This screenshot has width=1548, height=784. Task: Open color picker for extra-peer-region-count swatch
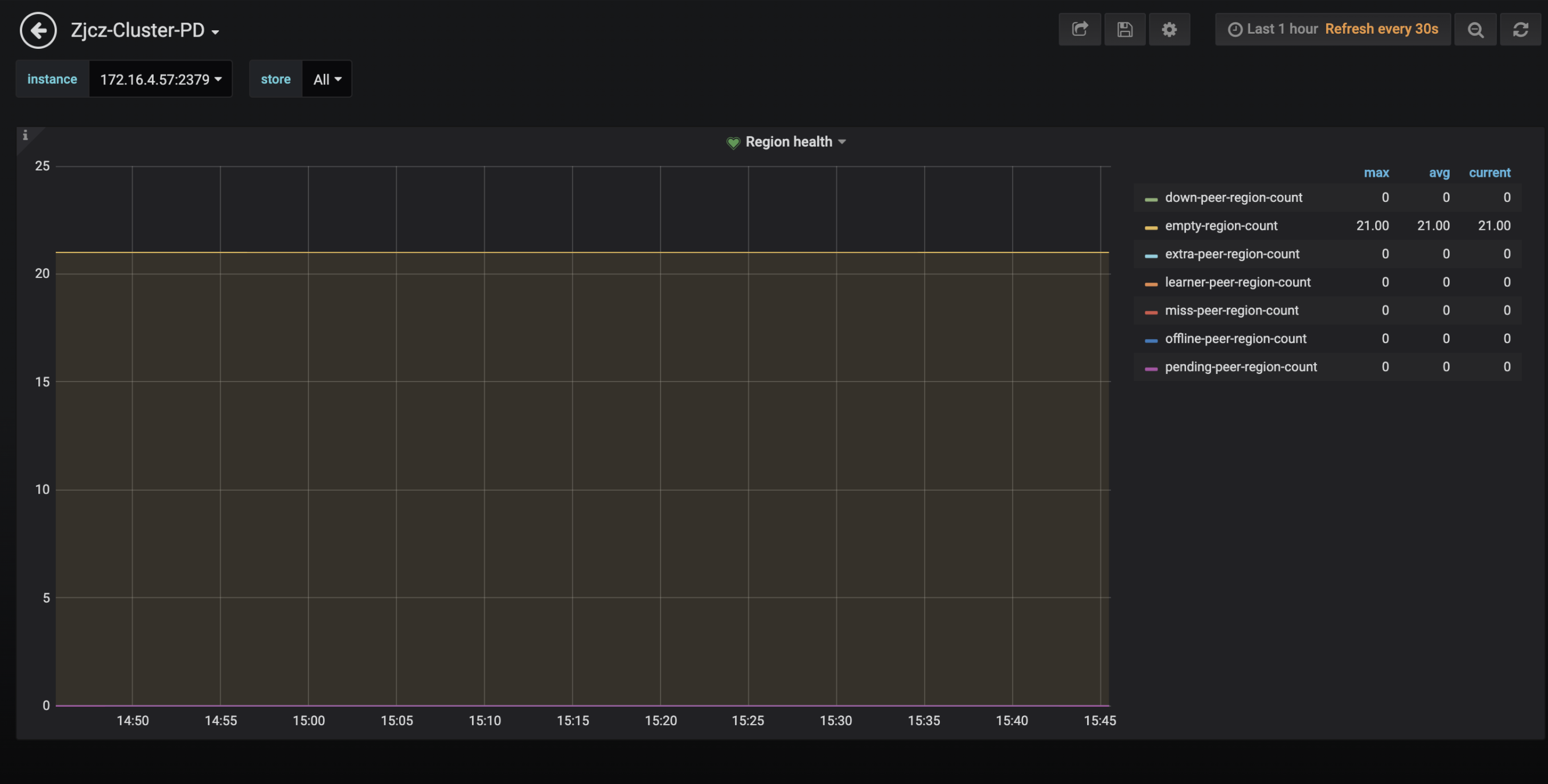1151,255
